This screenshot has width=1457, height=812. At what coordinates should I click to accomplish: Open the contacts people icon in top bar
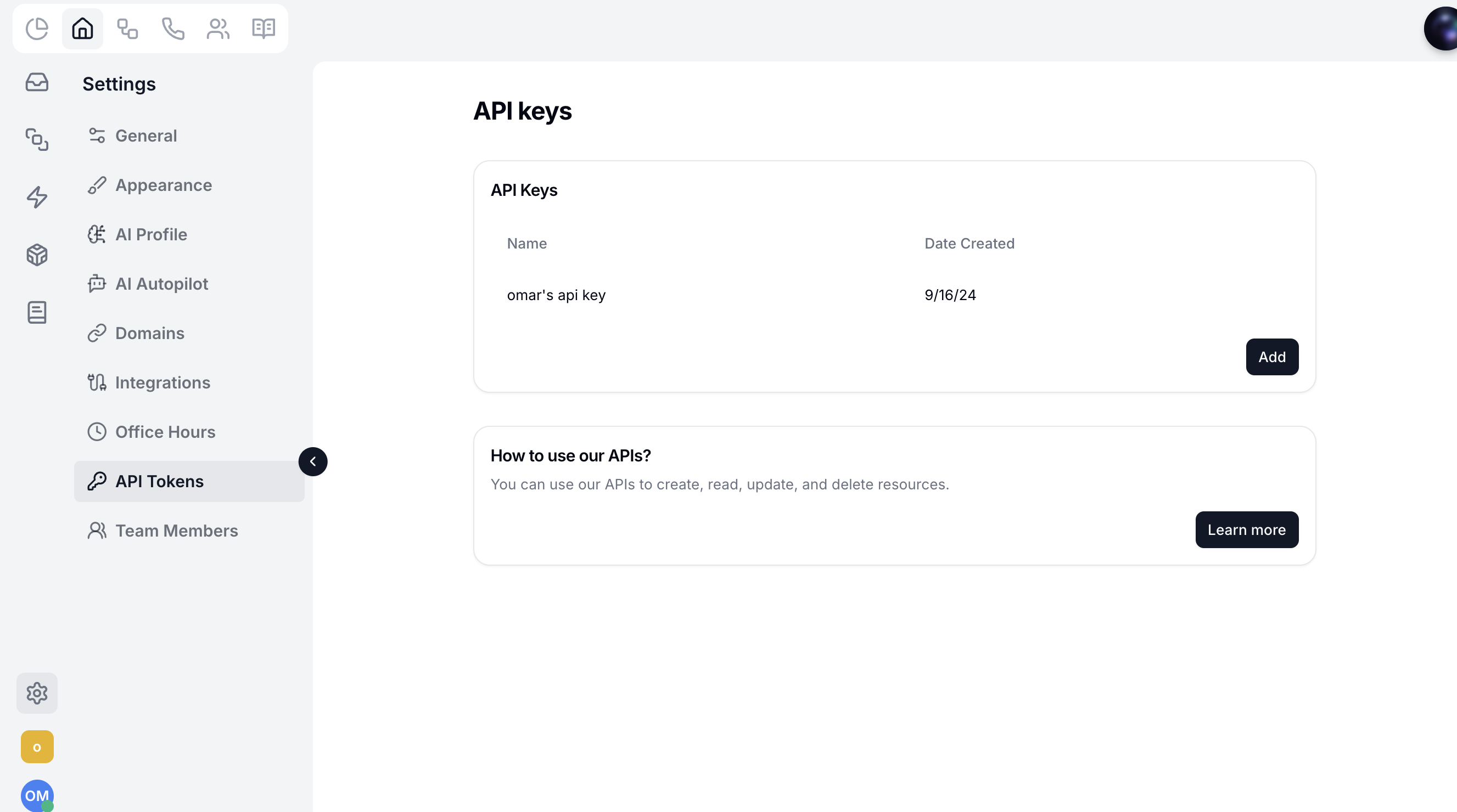(x=218, y=29)
